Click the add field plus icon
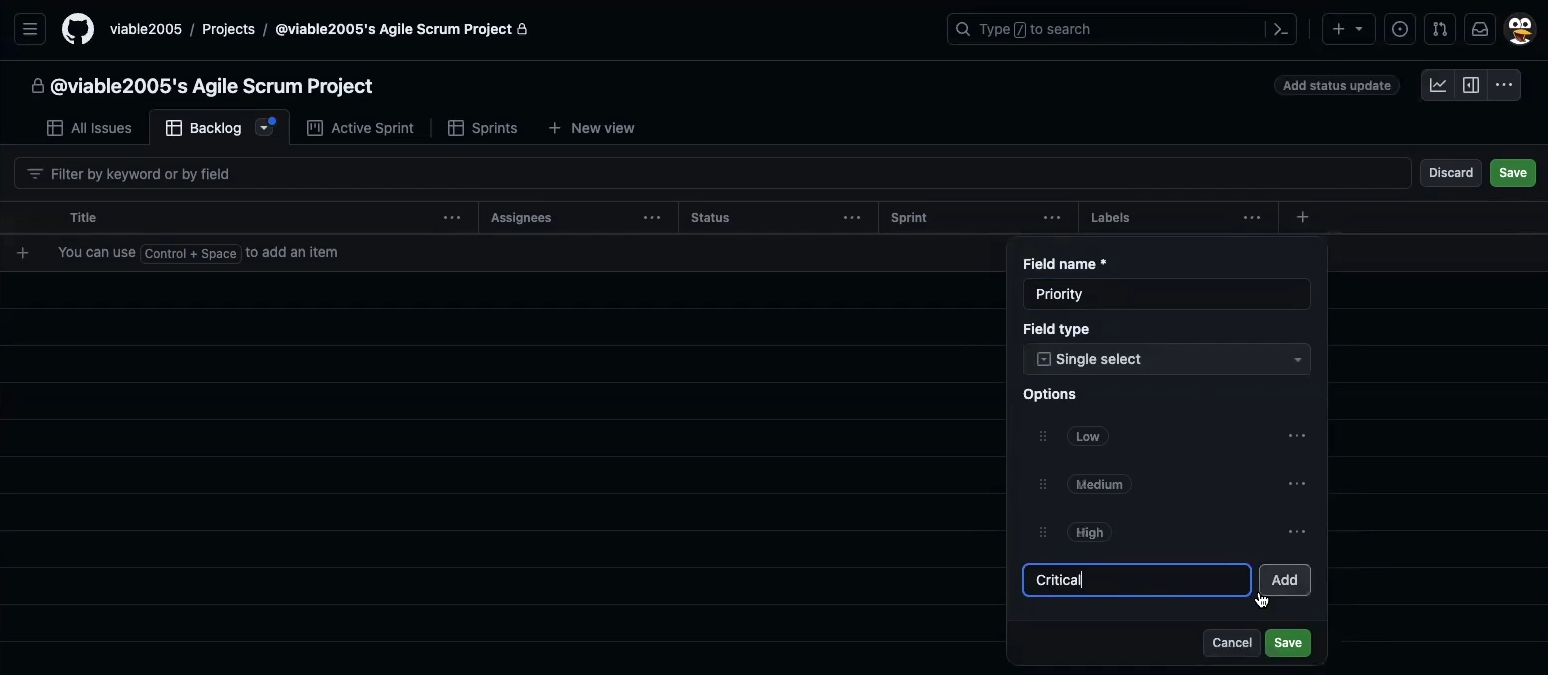Screen dimensions: 1548x675 [1302, 217]
